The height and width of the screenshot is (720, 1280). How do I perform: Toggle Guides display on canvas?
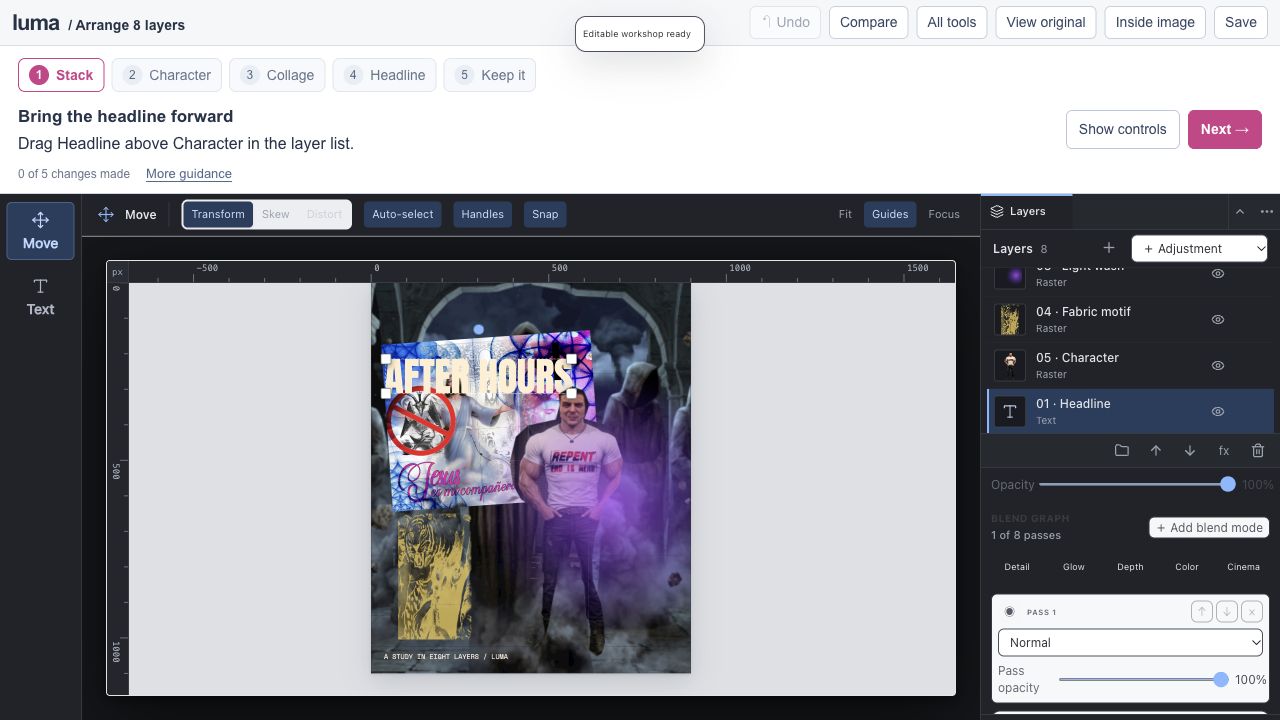click(890, 214)
